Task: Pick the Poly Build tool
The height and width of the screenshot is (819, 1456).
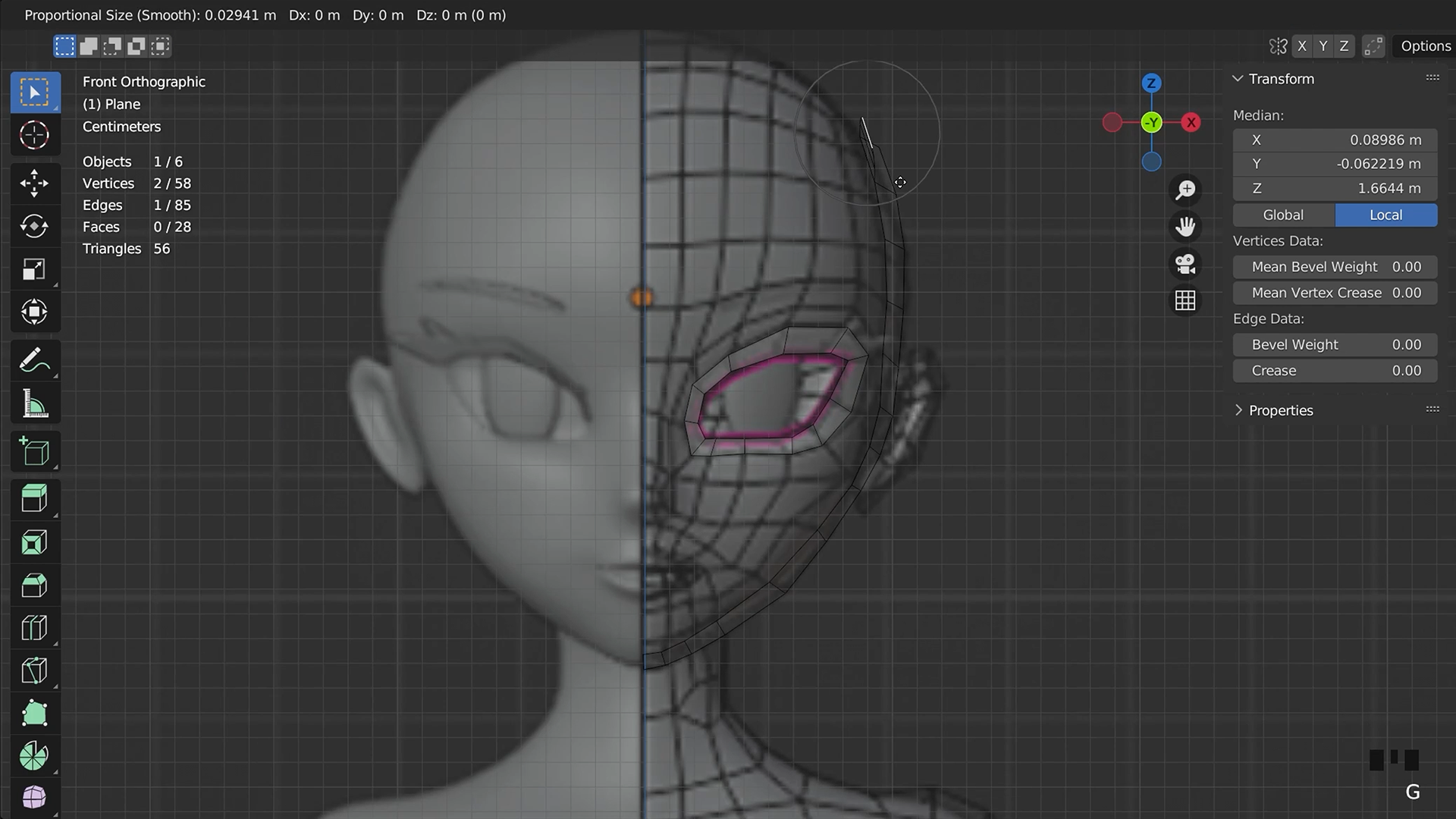Action: click(35, 713)
